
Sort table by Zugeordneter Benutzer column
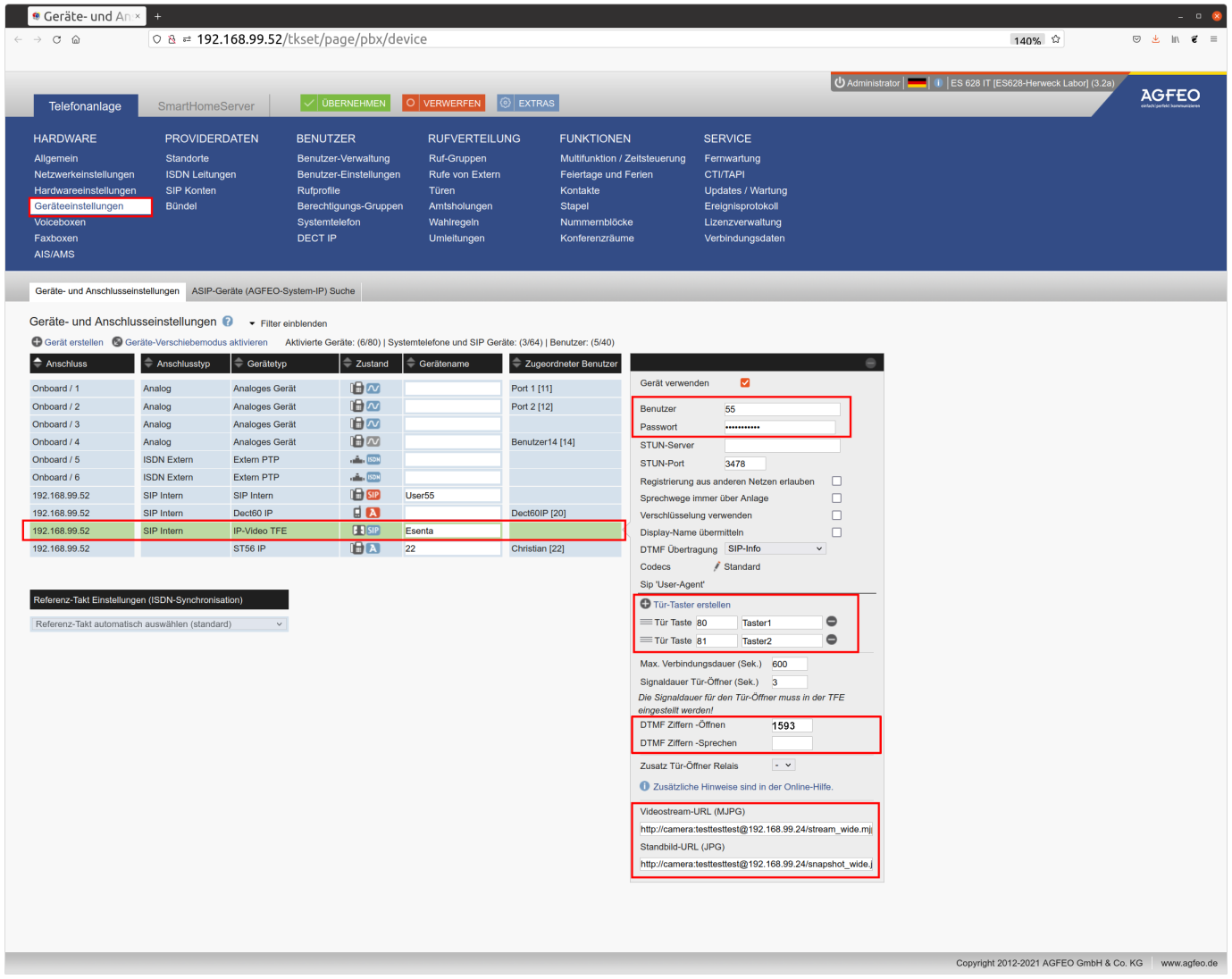pos(566,364)
